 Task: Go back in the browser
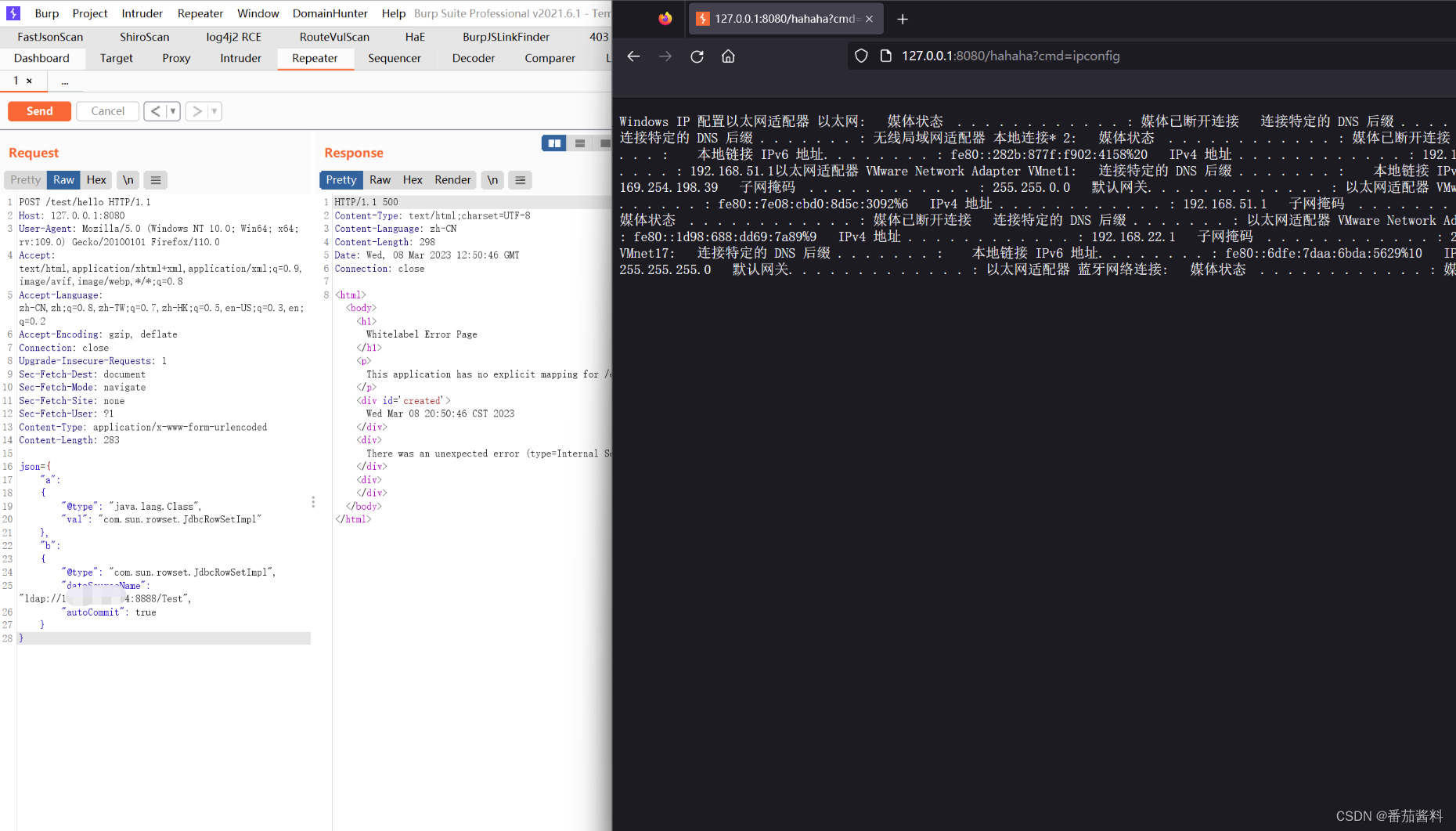pyautogui.click(x=633, y=56)
